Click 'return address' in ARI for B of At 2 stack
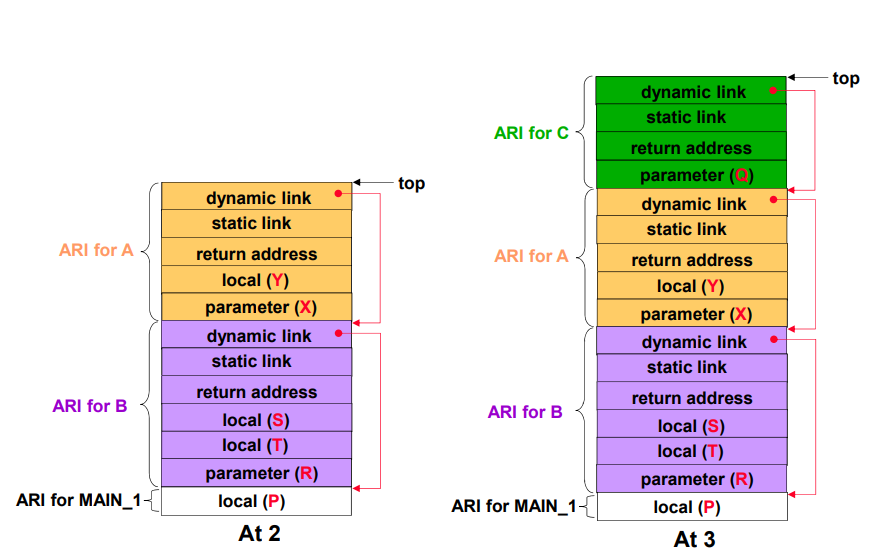This screenshot has height=557, width=869. click(x=257, y=390)
